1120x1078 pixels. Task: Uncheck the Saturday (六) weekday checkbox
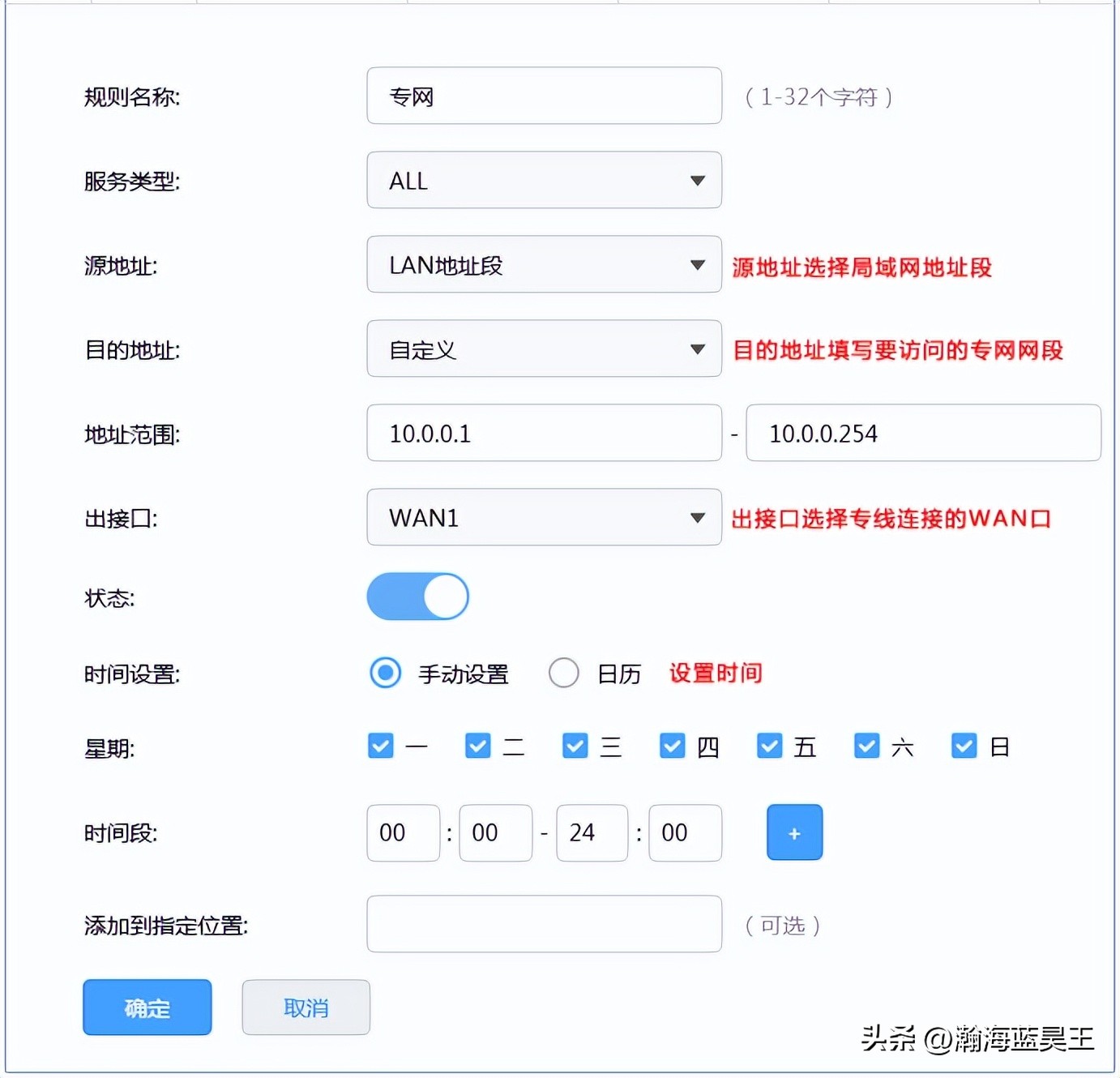coord(866,746)
